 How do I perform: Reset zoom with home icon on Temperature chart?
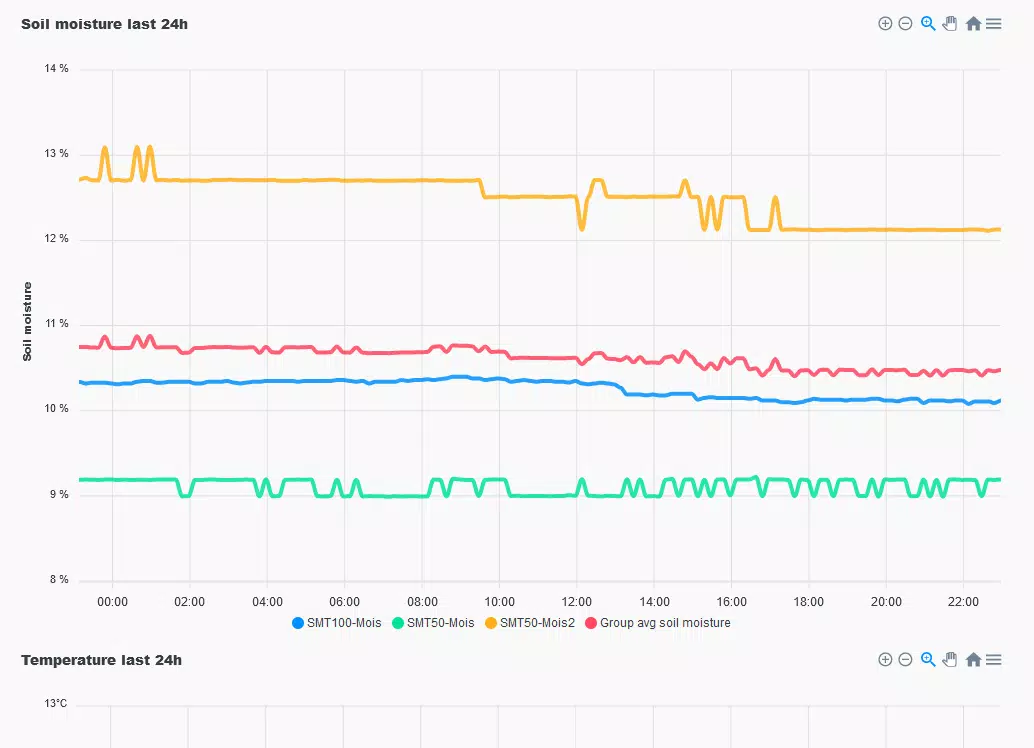coord(973,660)
